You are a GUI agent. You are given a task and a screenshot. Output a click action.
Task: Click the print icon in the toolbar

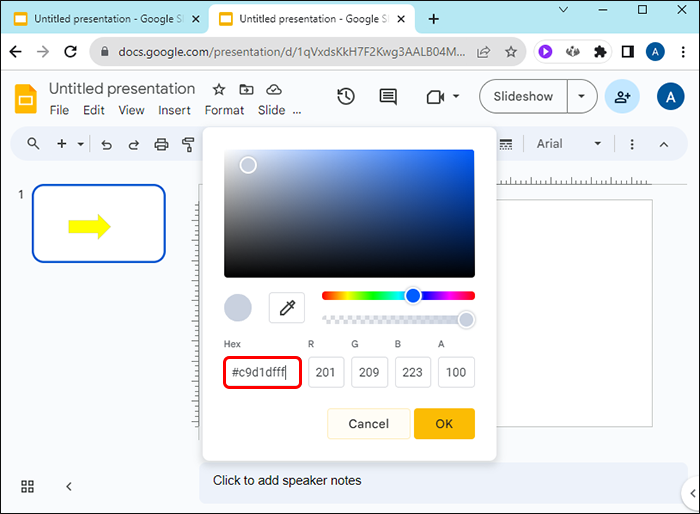click(x=161, y=144)
